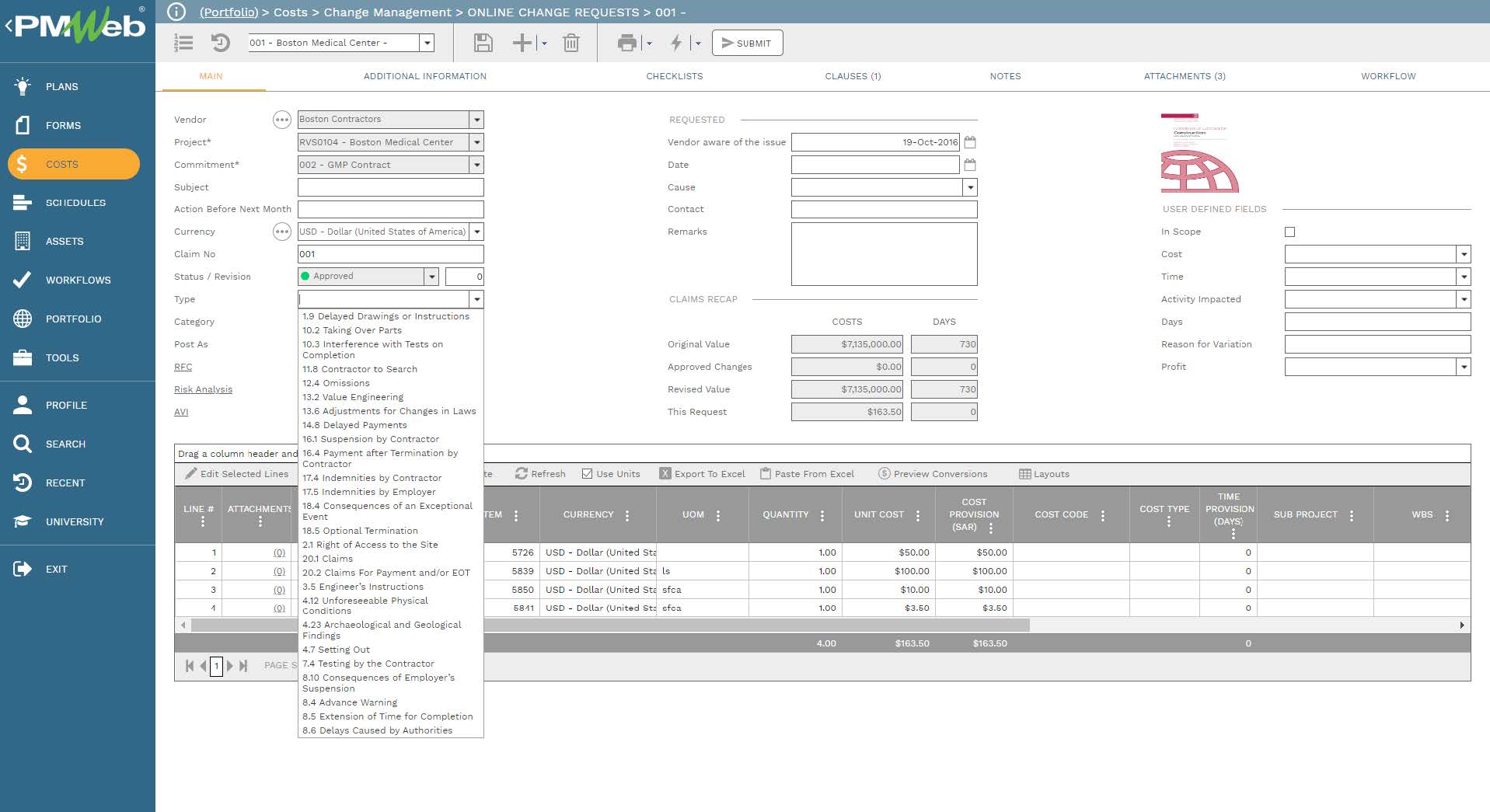
Task: Click the record history icon in toolbar
Action: (x=221, y=43)
